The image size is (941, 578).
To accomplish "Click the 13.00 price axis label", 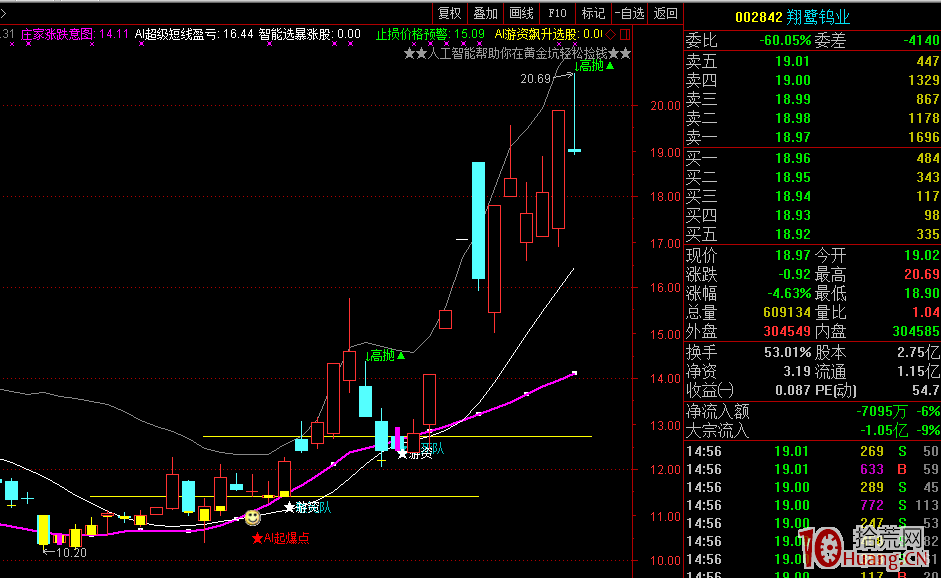I will tap(665, 426).
